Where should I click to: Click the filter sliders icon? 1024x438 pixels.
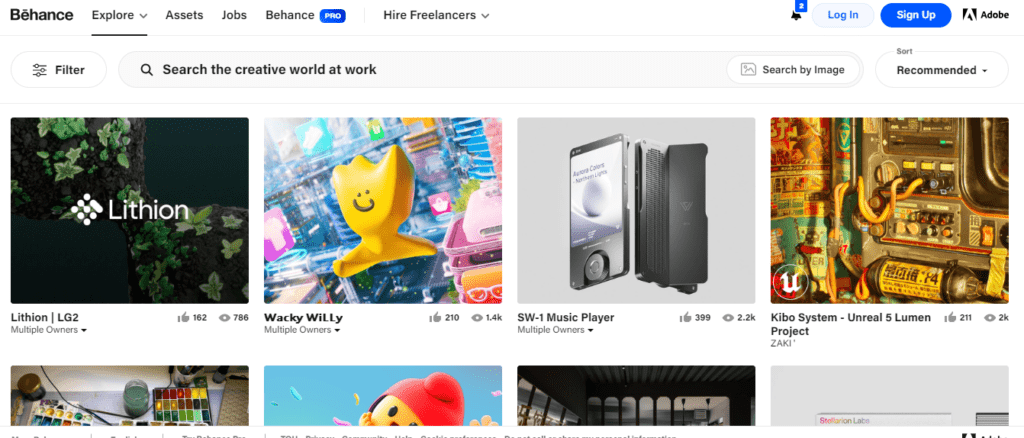click(39, 70)
